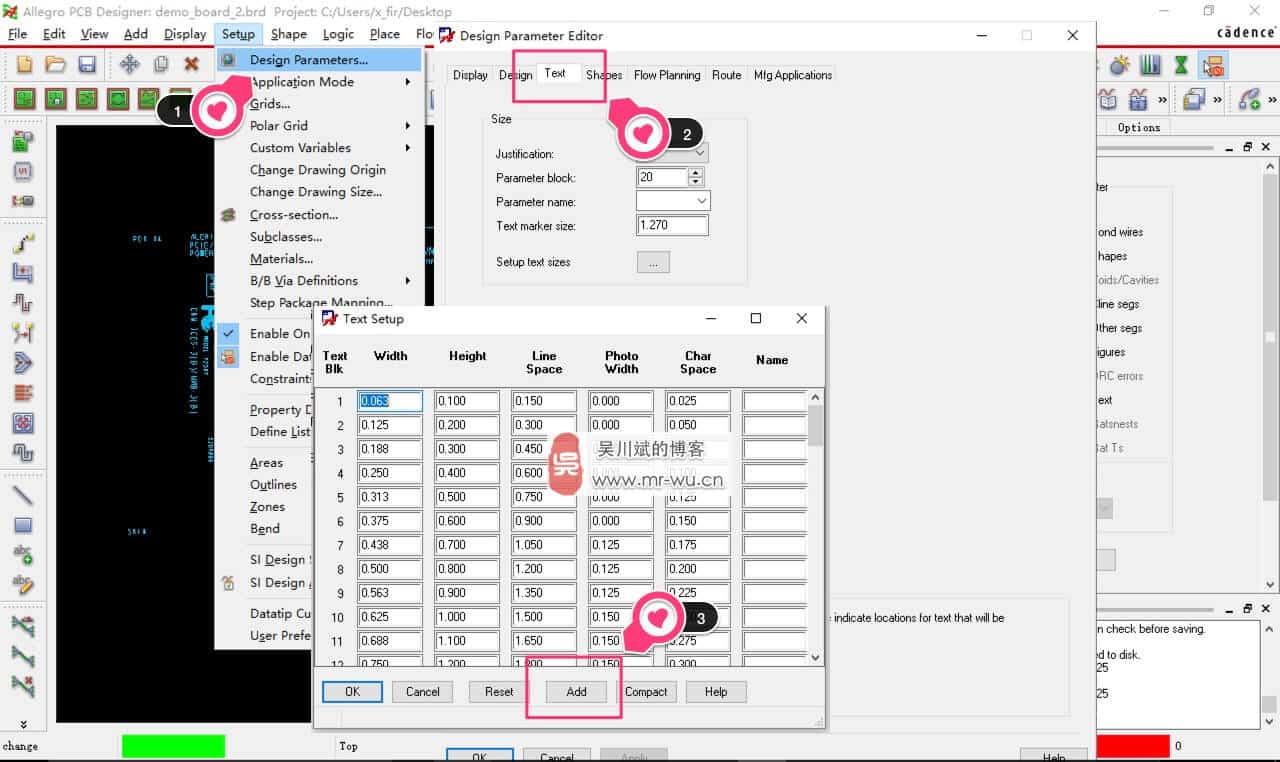Click Height field of text block 5
Image resolution: width=1280 pixels, height=762 pixels.
467,497
